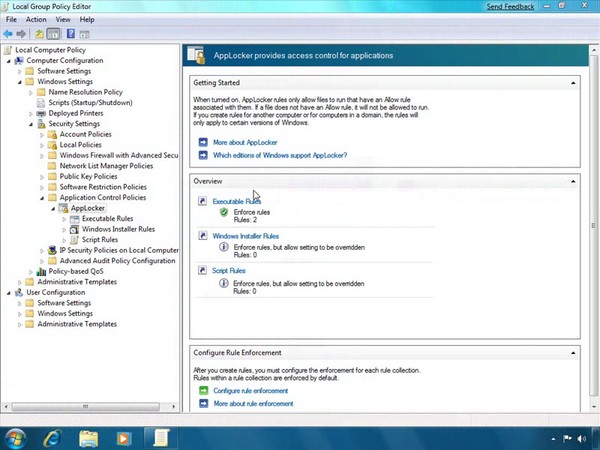
Task: Click the volume speaker tray icon
Action: [582, 439]
